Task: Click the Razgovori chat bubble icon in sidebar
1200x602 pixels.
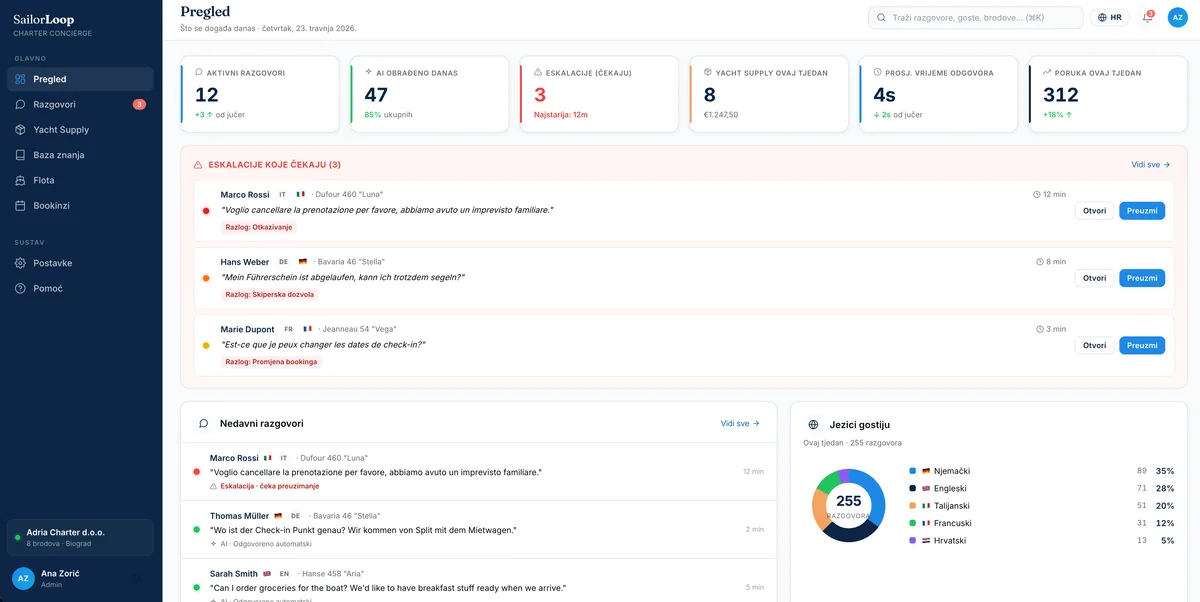Action: pyautogui.click(x=21, y=104)
